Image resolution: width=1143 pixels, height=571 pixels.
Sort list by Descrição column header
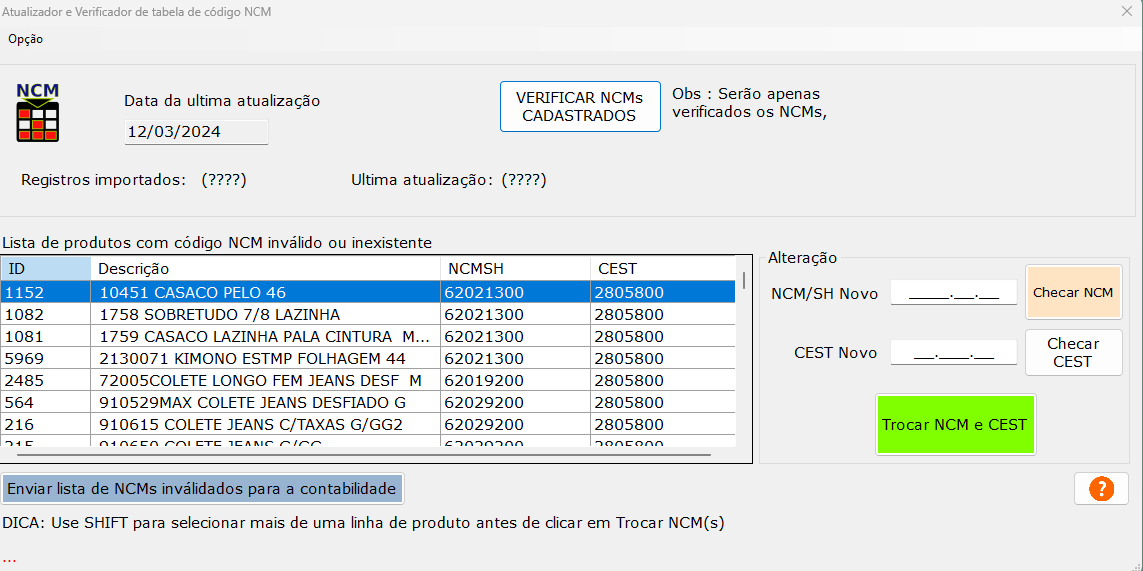pos(265,269)
